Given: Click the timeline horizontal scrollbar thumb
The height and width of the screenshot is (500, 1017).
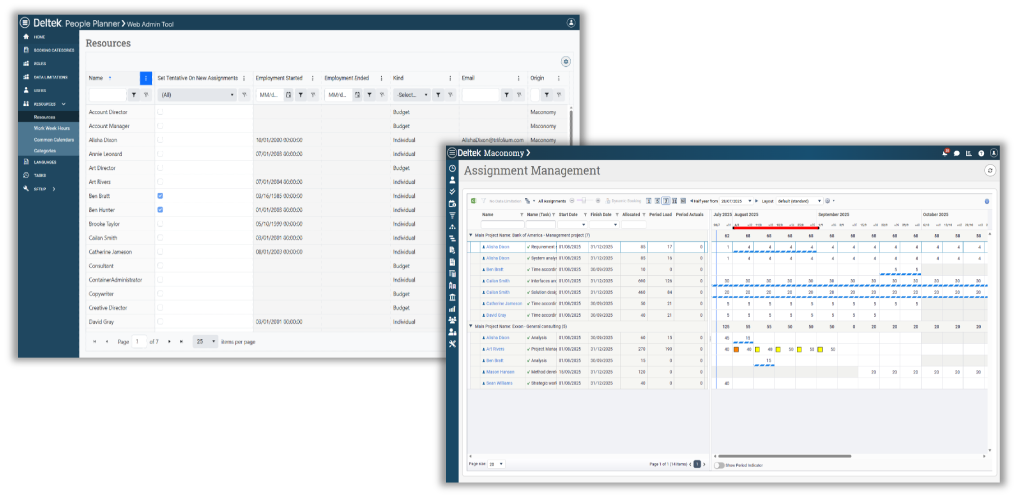Looking at the screenshot, I should click(784, 457).
